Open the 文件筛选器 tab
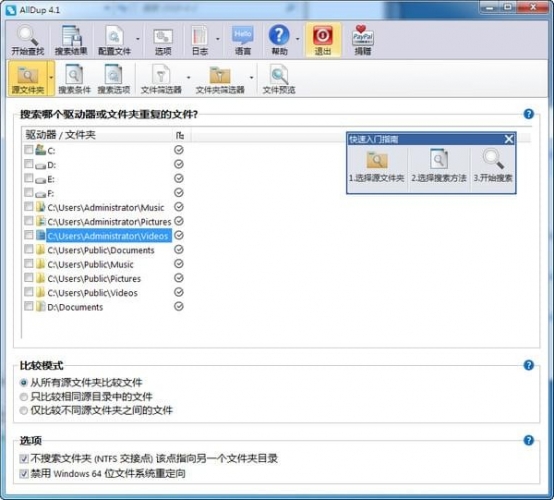 161,80
